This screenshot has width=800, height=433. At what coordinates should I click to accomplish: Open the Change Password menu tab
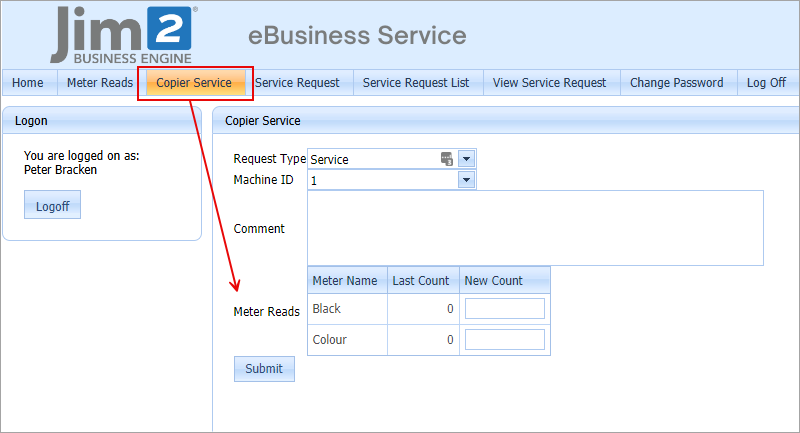[x=677, y=83]
